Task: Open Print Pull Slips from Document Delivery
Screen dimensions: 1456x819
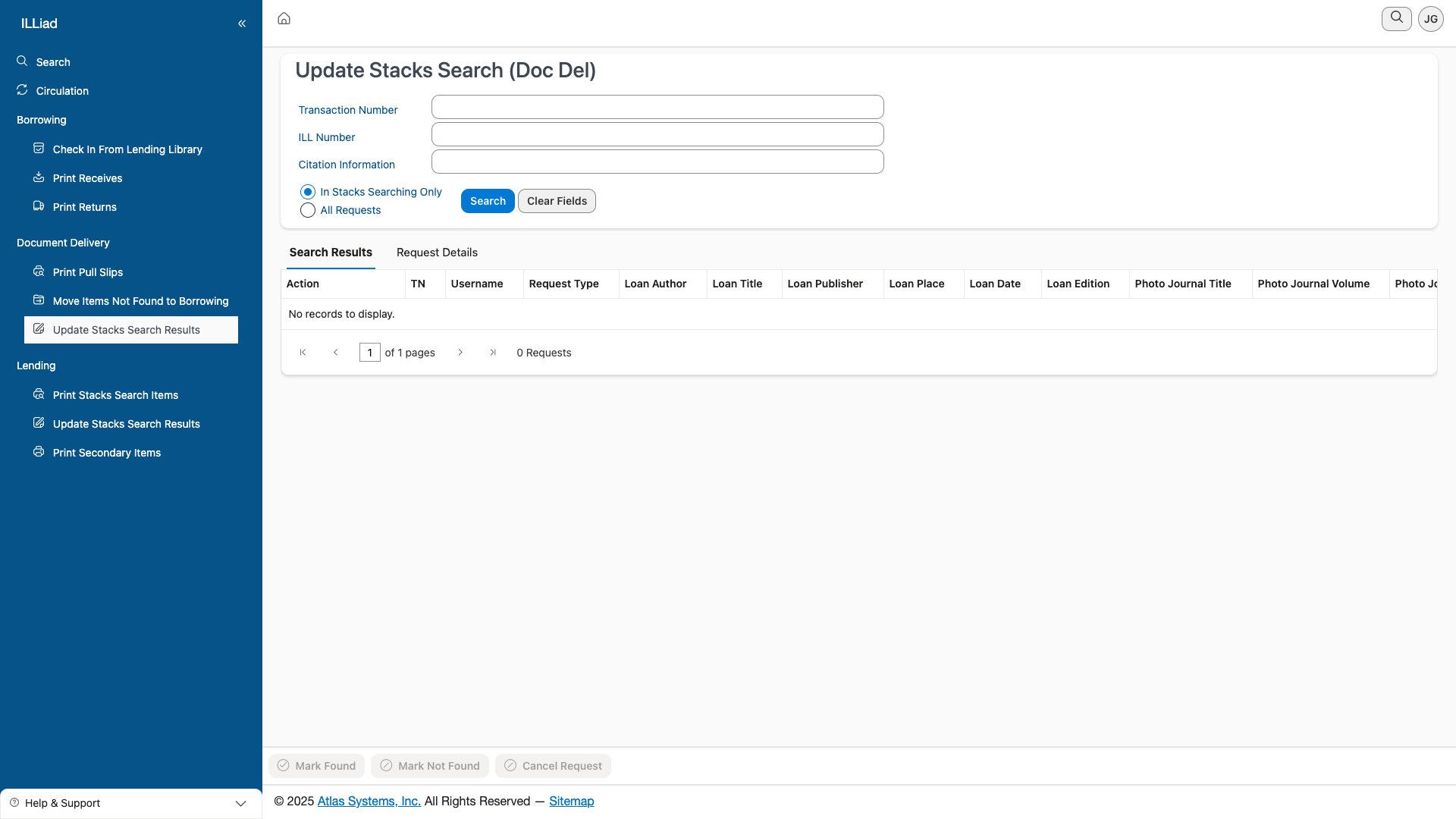Action: [38, 271]
